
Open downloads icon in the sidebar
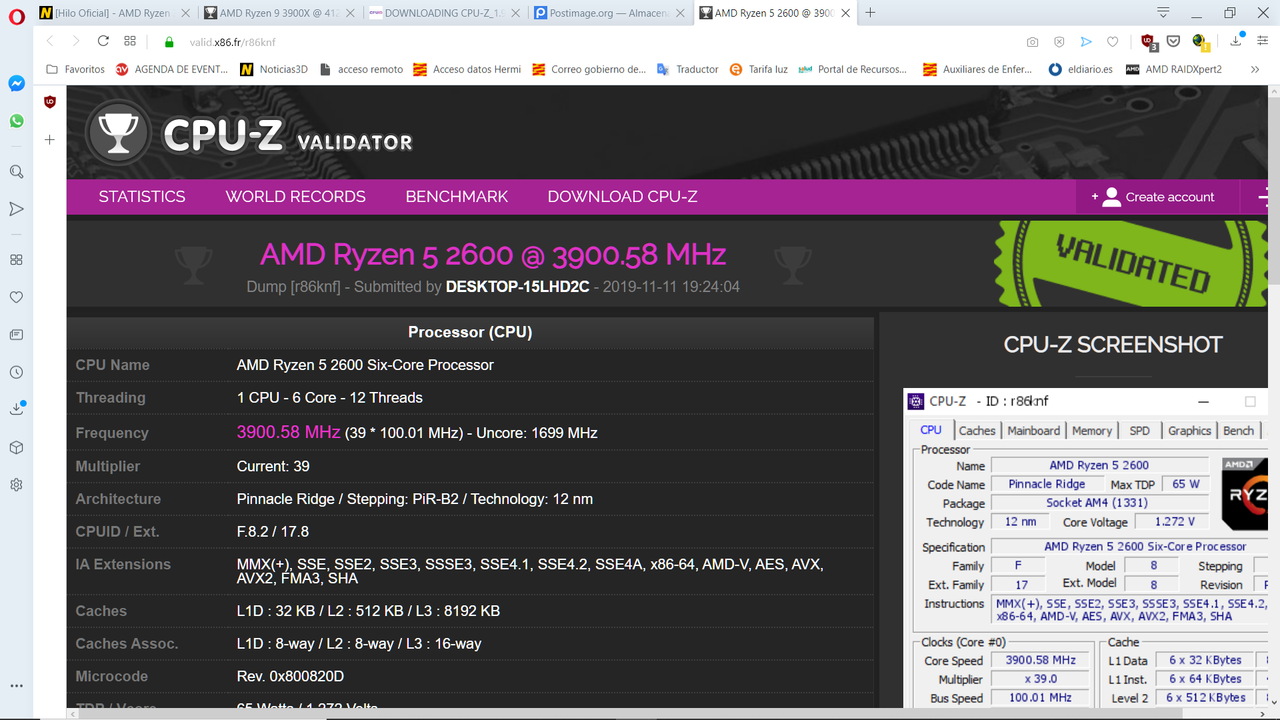coord(16,409)
